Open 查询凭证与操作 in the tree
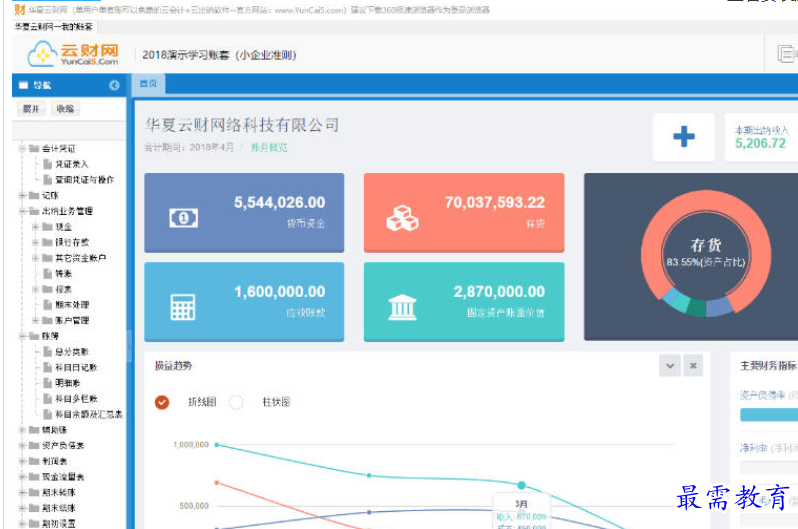The height and width of the screenshot is (529, 798). tap(84, 180)
